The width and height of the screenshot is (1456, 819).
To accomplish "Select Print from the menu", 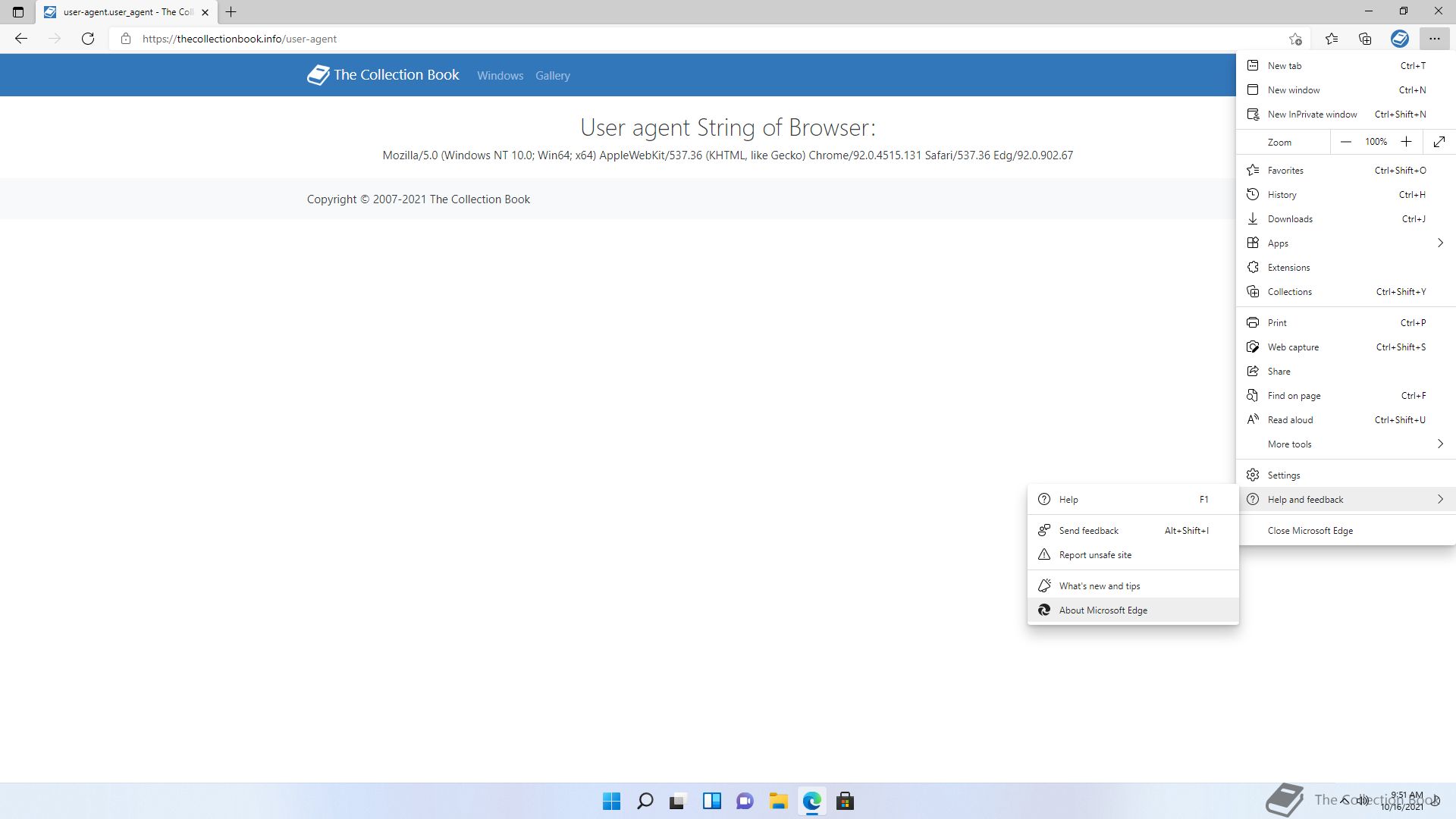I will (1346, 323).
